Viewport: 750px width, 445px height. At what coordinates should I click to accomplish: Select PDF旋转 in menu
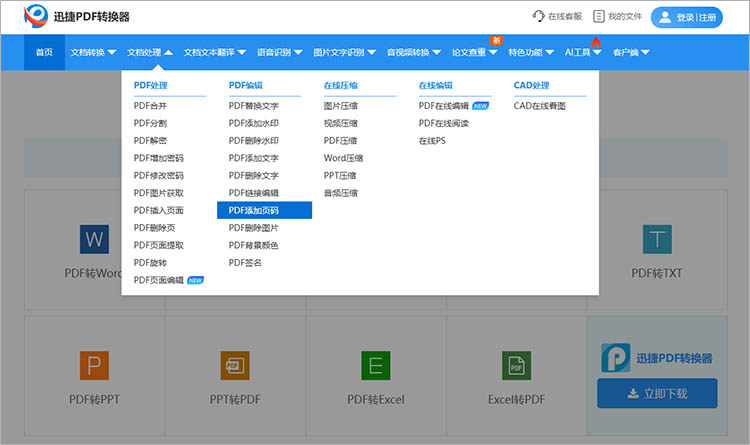pos(150,263)
